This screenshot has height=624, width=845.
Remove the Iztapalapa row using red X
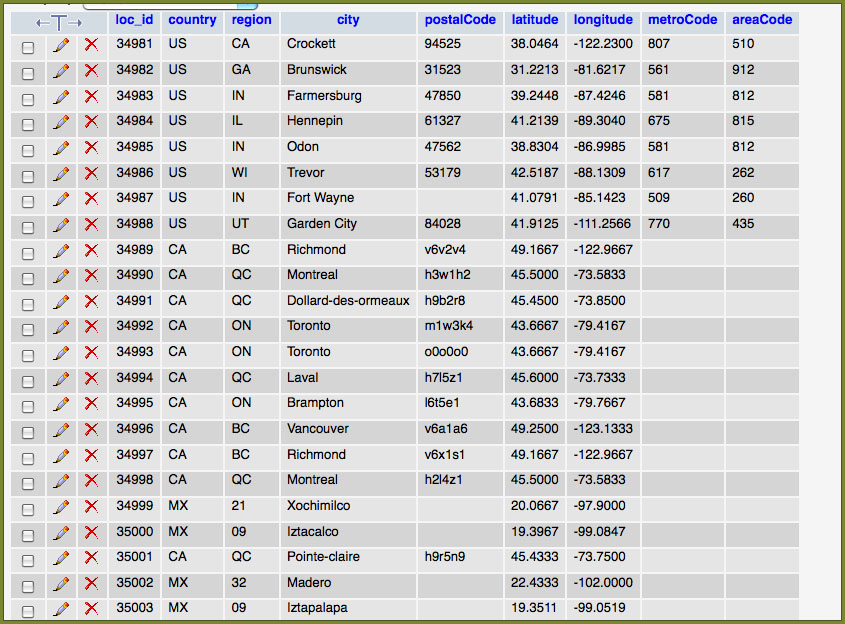point(91,608)
